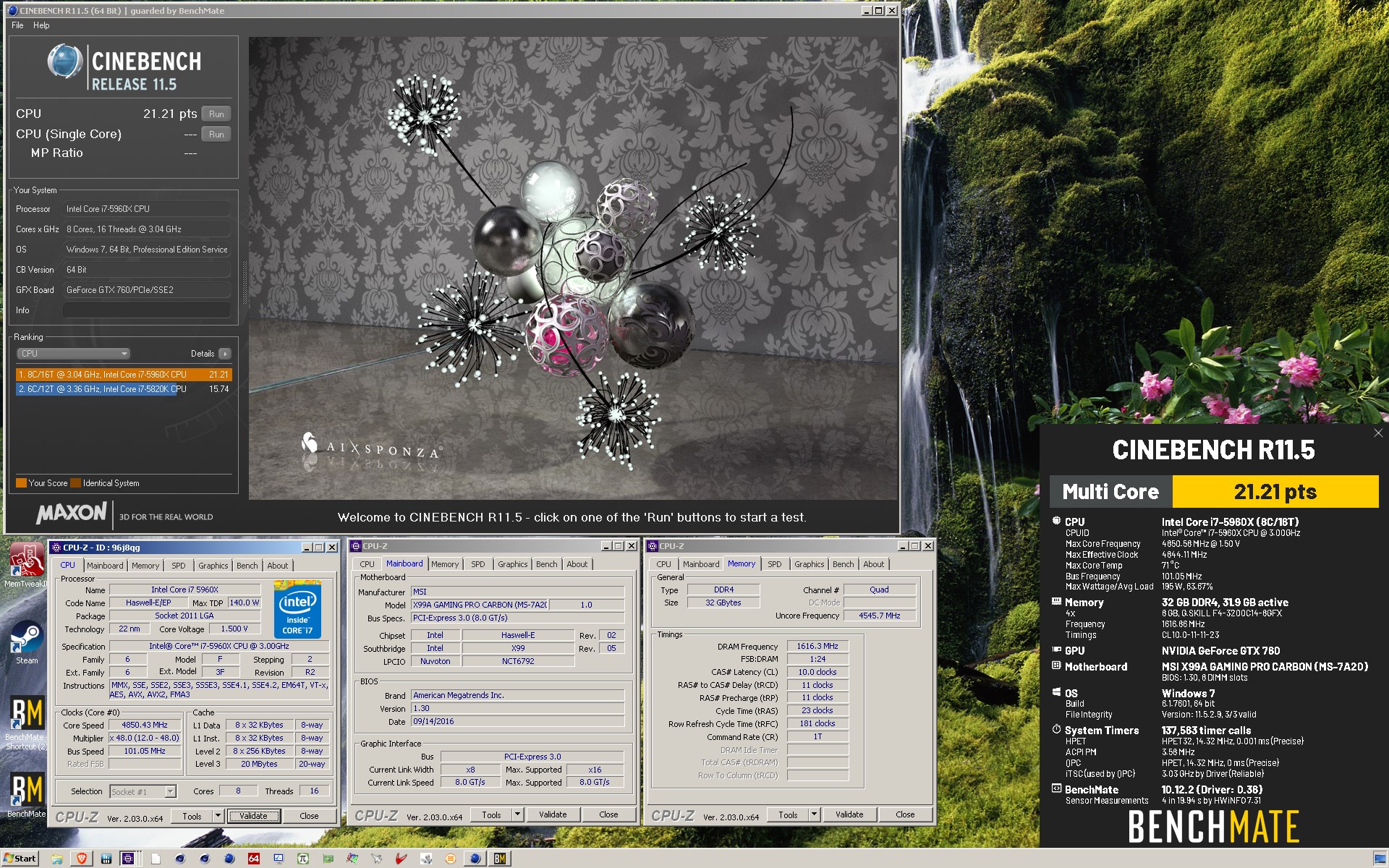
Task: Click the Cinebench side panel splitter handle
Action: (x=245, y=282)
